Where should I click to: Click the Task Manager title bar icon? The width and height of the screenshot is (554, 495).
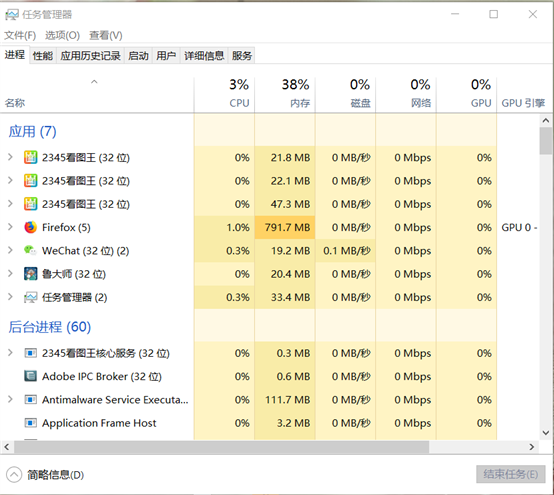click(x=12, y=14)
